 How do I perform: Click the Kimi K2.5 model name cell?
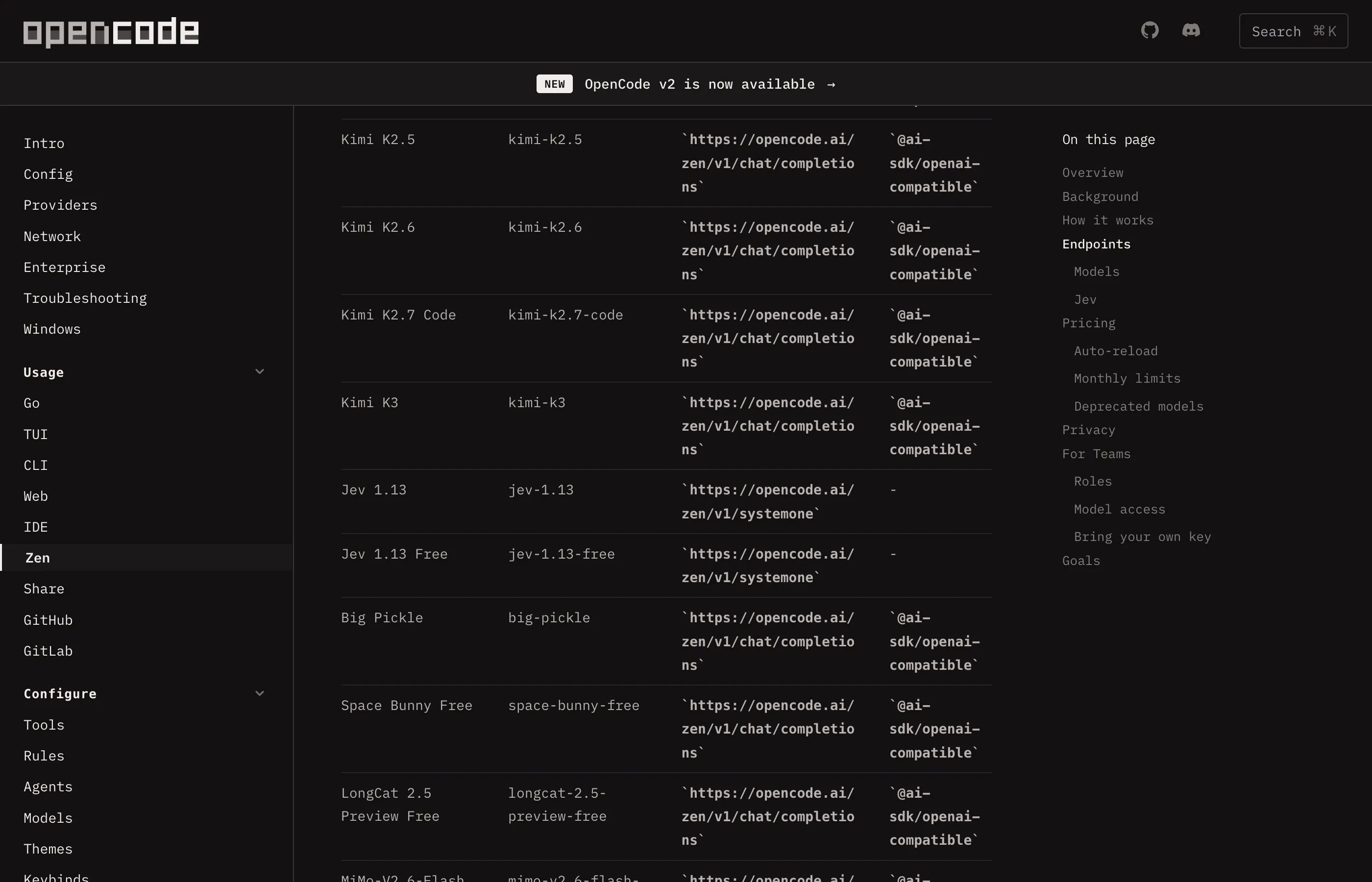[378, 140]
